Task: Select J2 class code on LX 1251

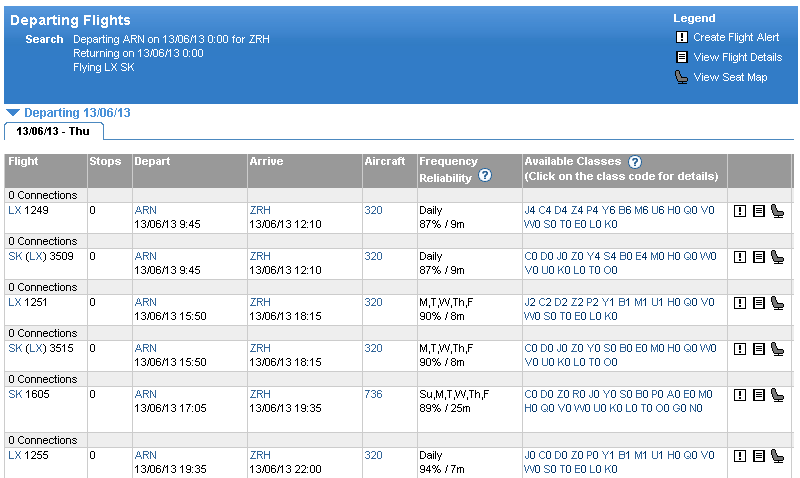Action: (x=530, y=302)
